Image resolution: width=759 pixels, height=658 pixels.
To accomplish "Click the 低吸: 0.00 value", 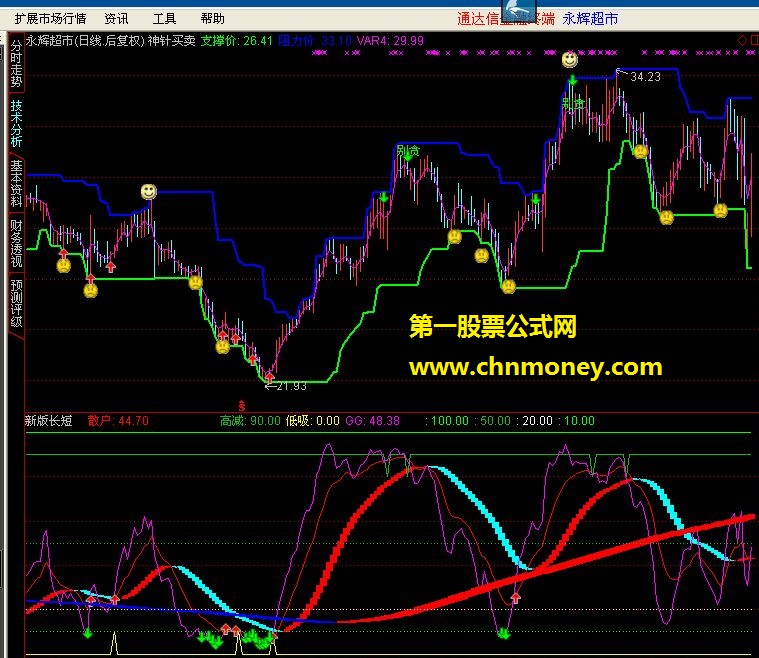I will (312, 421).
